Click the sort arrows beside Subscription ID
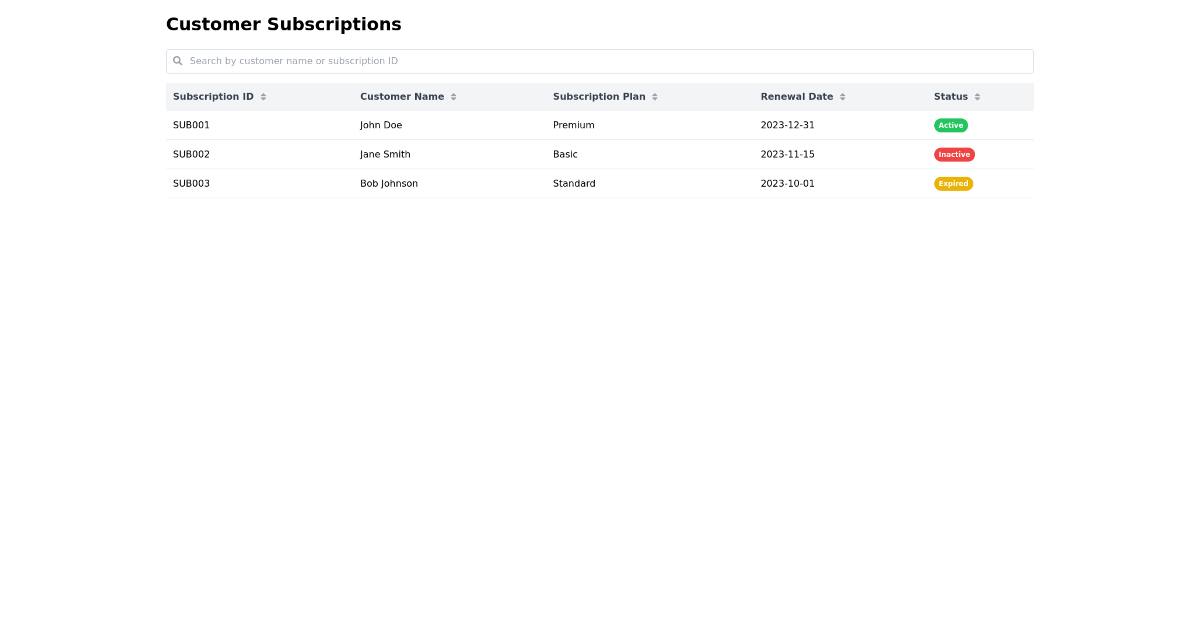 (x=262, y=96)
